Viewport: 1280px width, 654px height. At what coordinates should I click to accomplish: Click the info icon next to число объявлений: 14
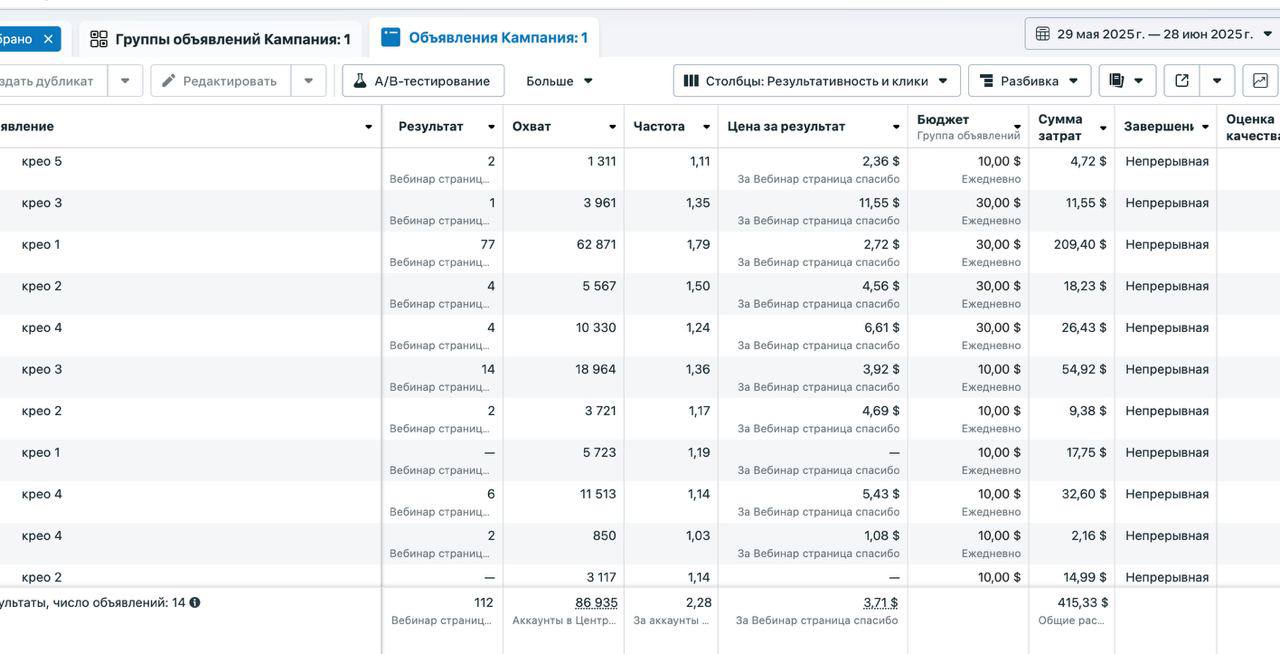pyautogui.click(x=195, y=603)
